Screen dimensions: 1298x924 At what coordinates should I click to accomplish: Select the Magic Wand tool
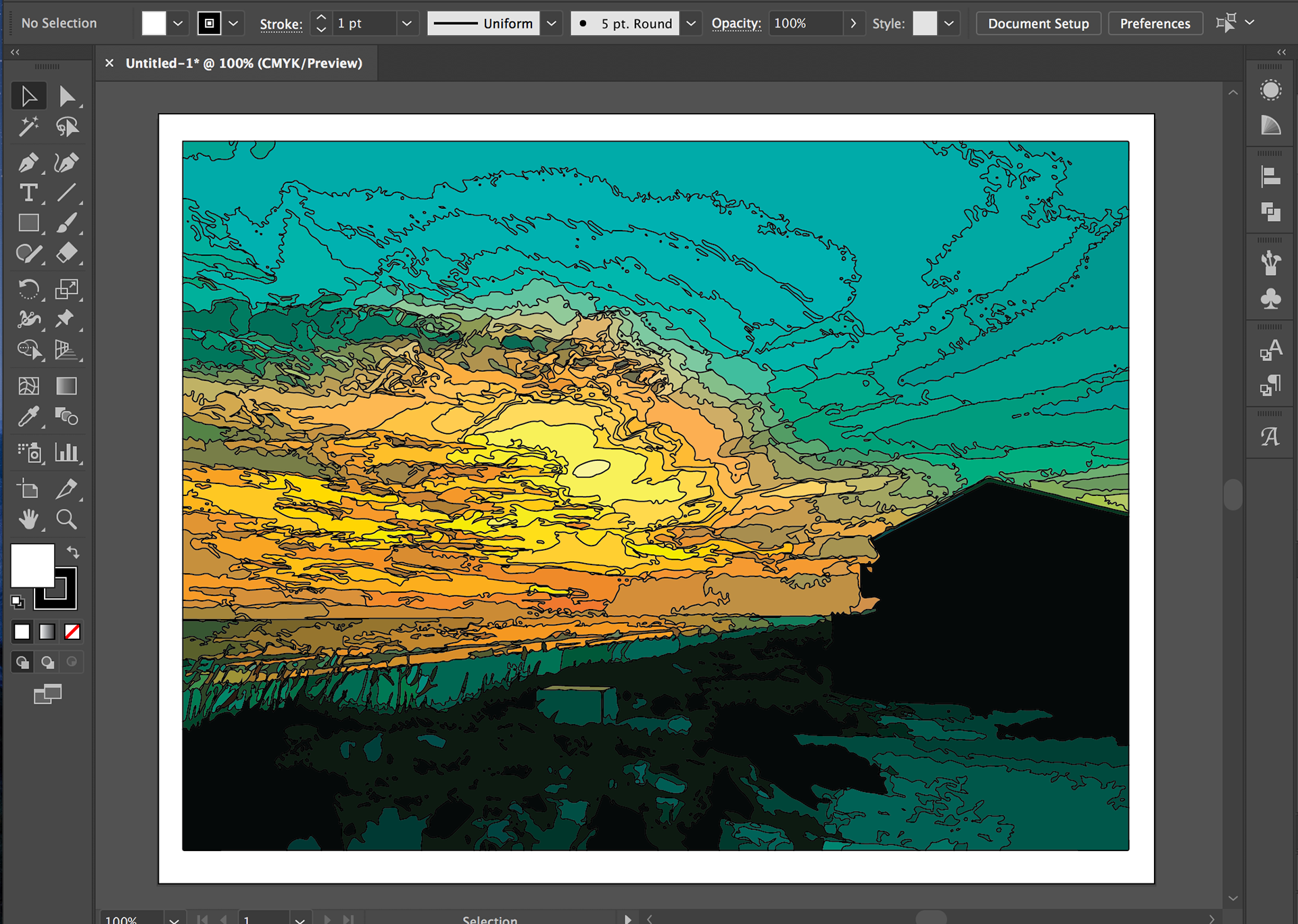pos(28,126)
